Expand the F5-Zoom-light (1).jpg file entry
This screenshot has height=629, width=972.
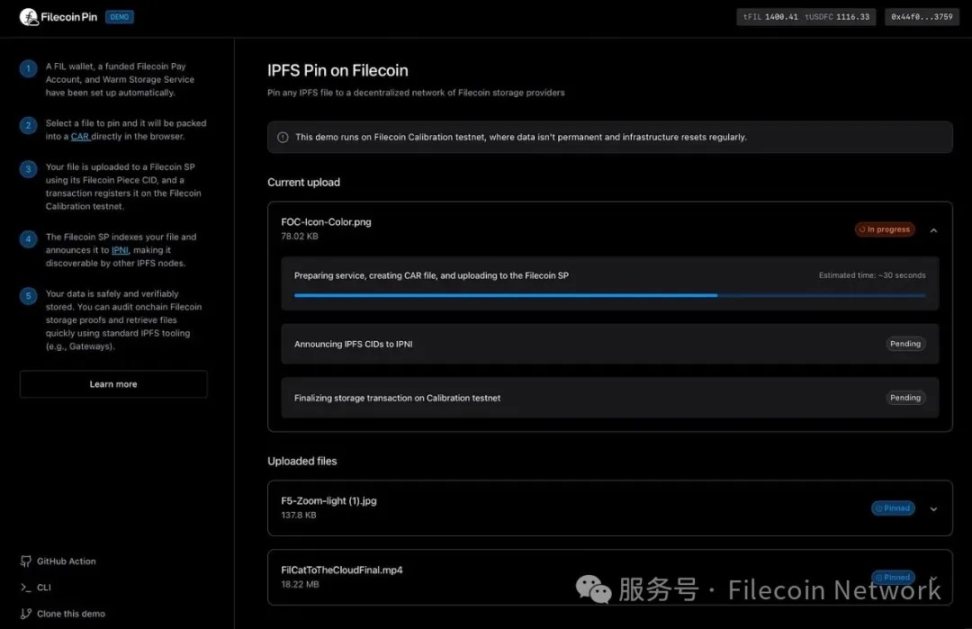point(933,509)
